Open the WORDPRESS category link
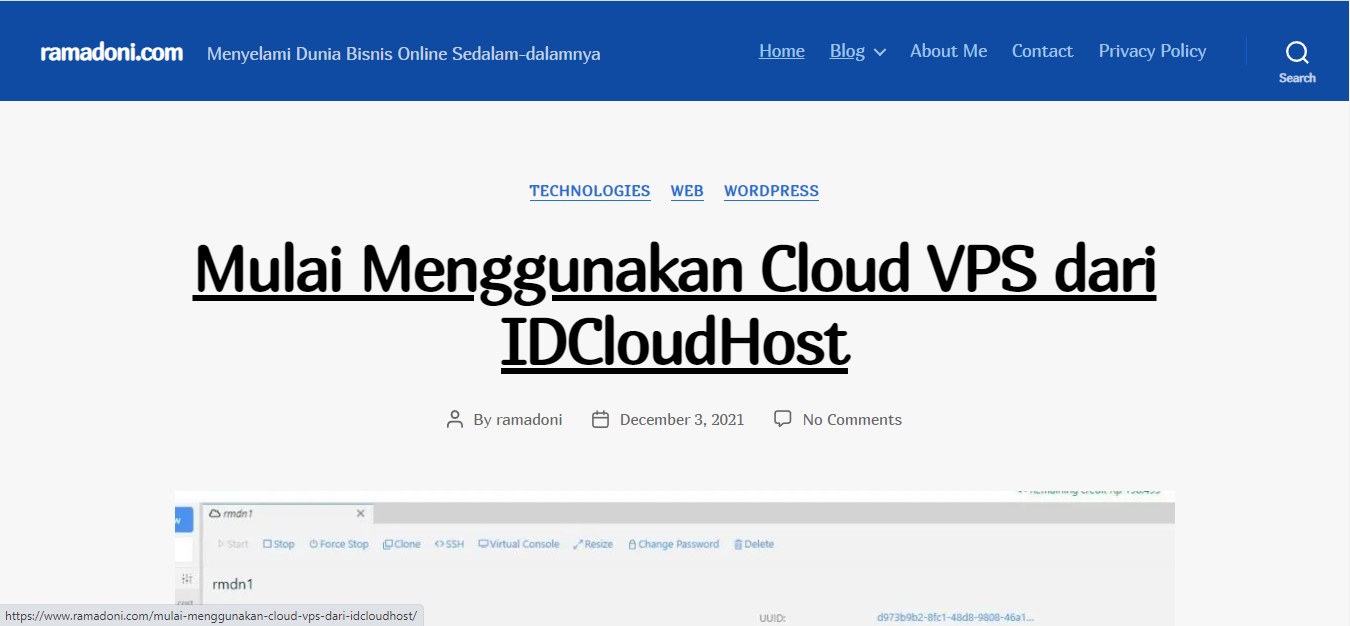Screen dimensions: 1350x626 [771, 191]
